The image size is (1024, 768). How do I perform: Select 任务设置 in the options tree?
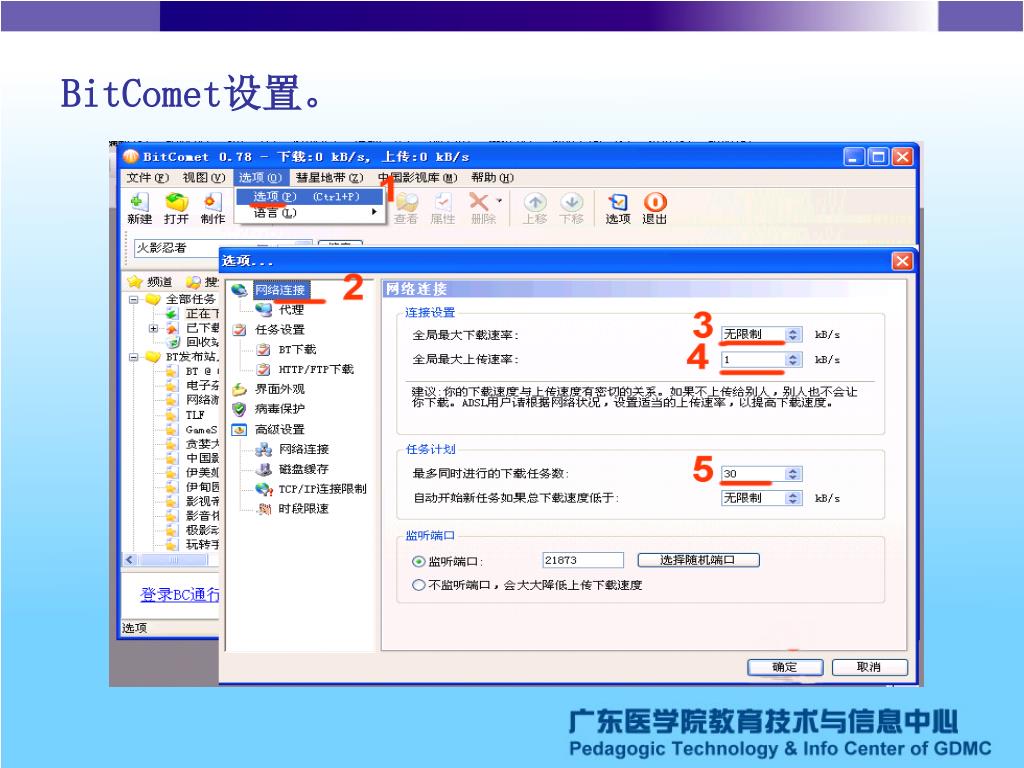pyautogui.click(x=280, y=330)
